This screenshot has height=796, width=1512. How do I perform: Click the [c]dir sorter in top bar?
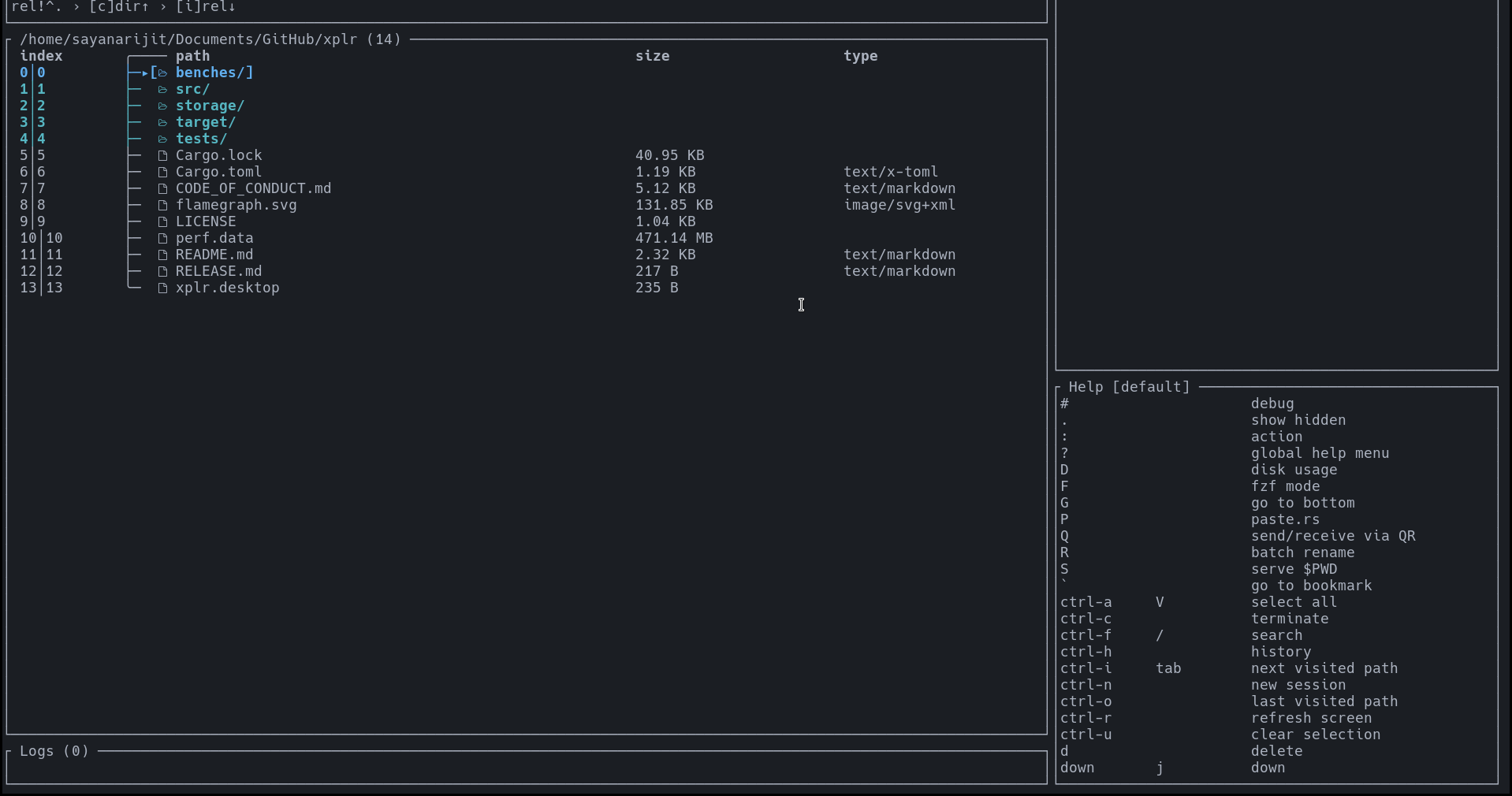tap(119, 7)
